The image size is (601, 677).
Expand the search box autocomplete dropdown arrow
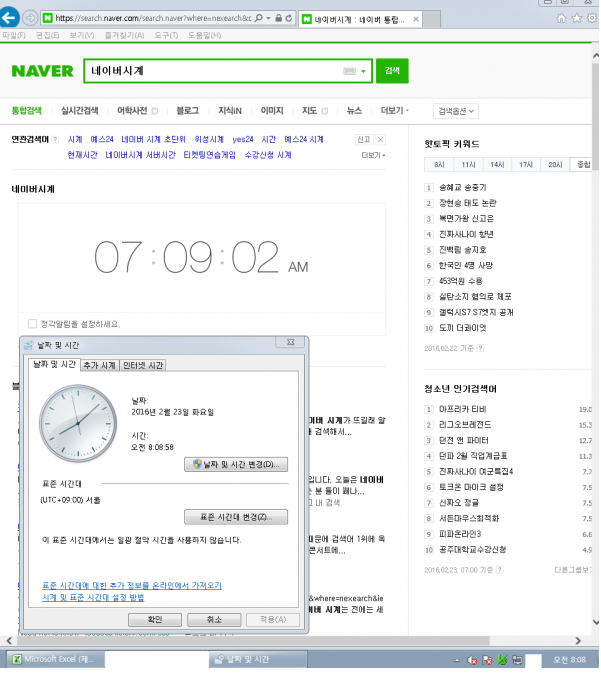[x=364, y=71]
